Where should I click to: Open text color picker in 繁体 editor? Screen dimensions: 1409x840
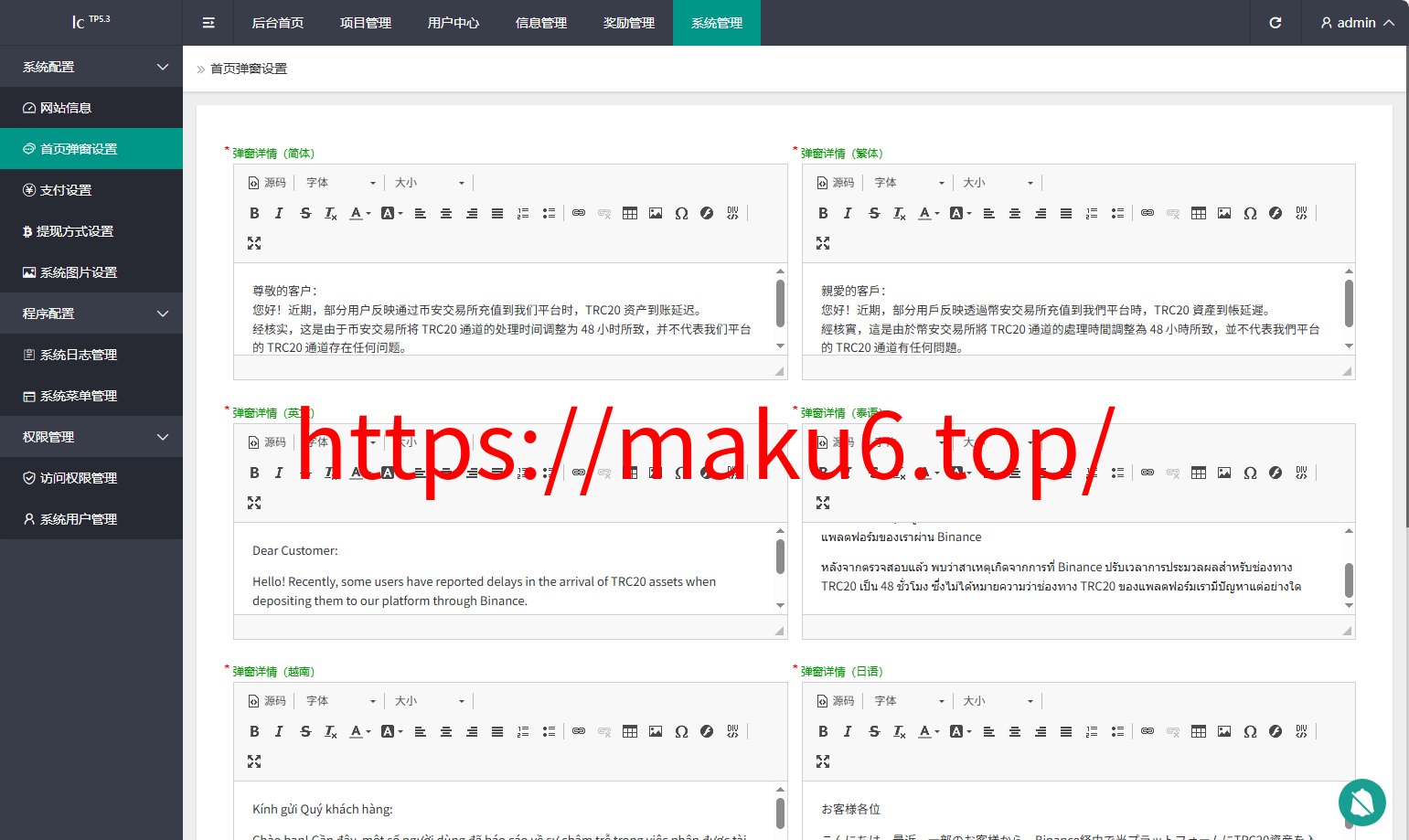(x=929, y=213)
